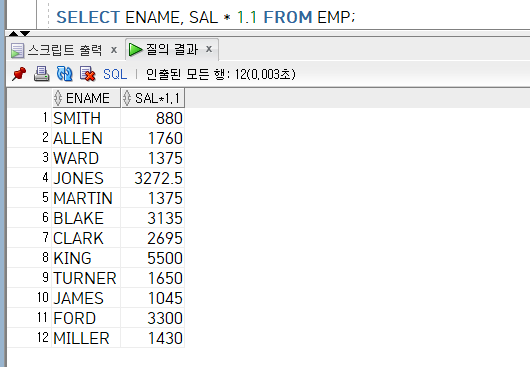Image resolution: width=530 pixels, height=367 pixels.
Task: Close the 질의 결과 tab
Action: pyautogui.click(x=209, y=49)
